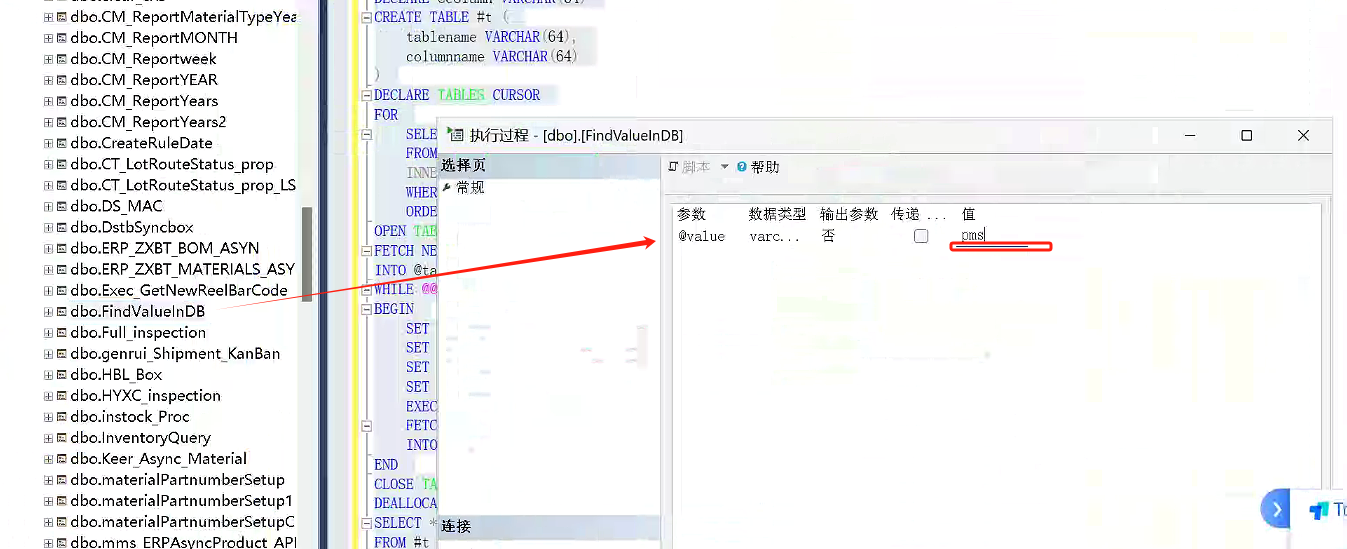Screen dimensions: 1347x549
Task: Click the execute procedure dialog title icon
Action: click(457, 135)
